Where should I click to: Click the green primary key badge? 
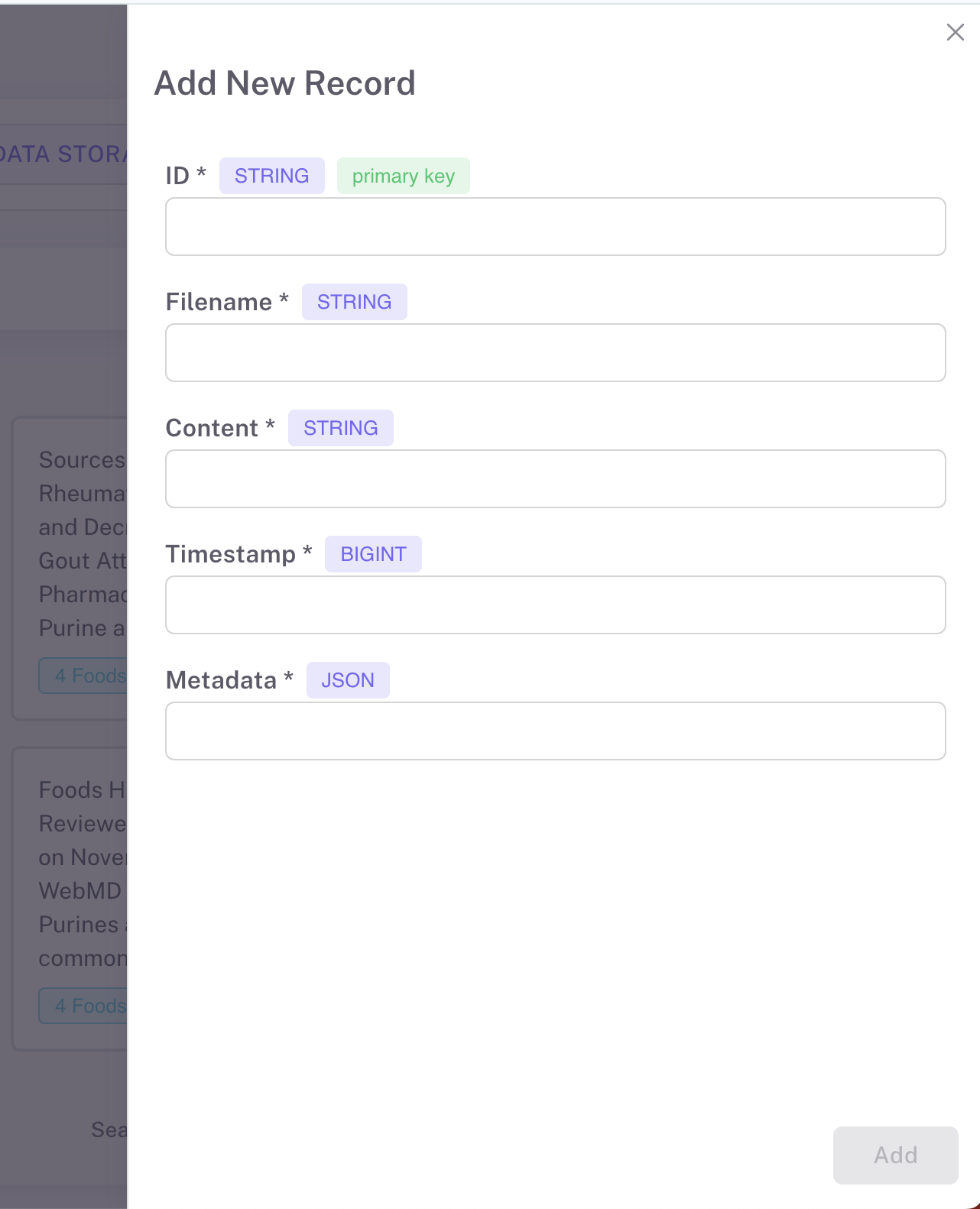coord(403,176)
